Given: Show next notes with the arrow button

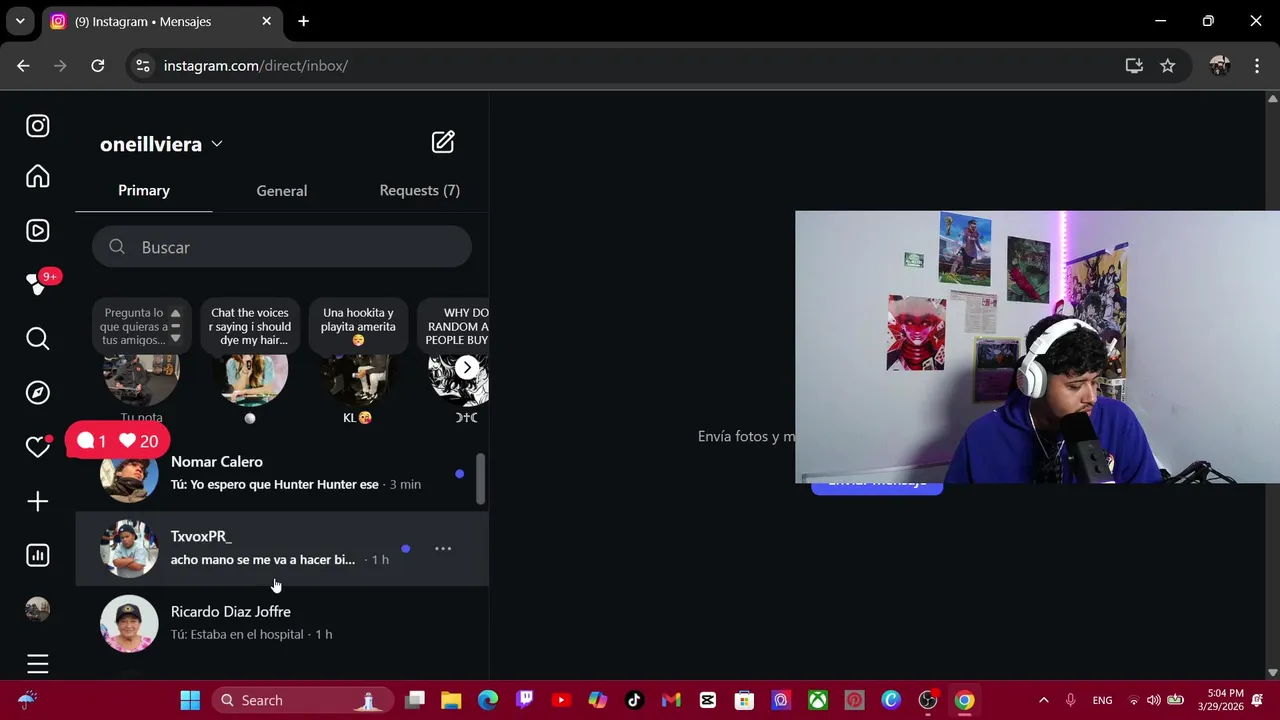Looking at the screenshot, I should [467, 367].
